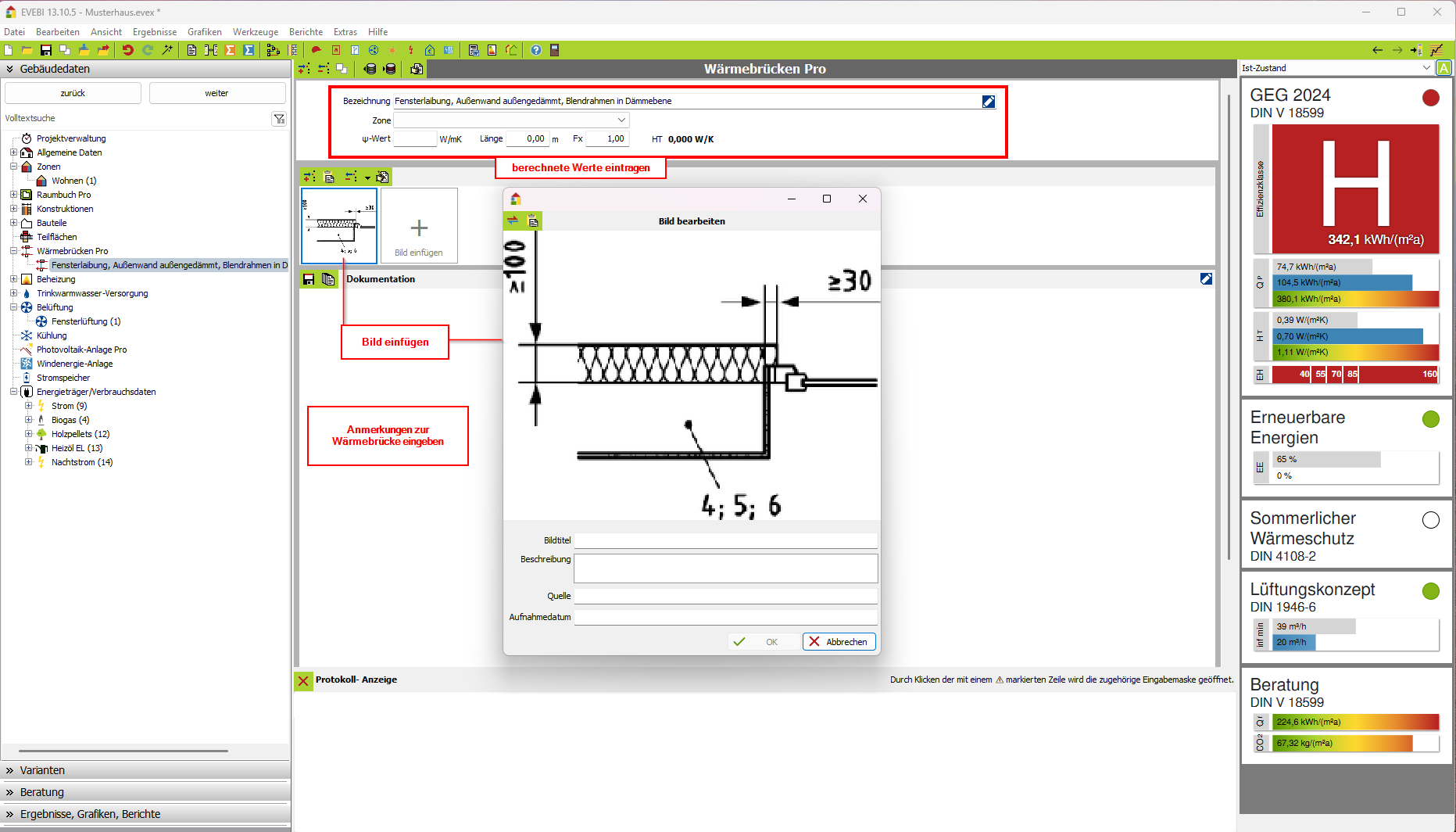
Task: Expand the Varianten panel section
Action: 42,770
